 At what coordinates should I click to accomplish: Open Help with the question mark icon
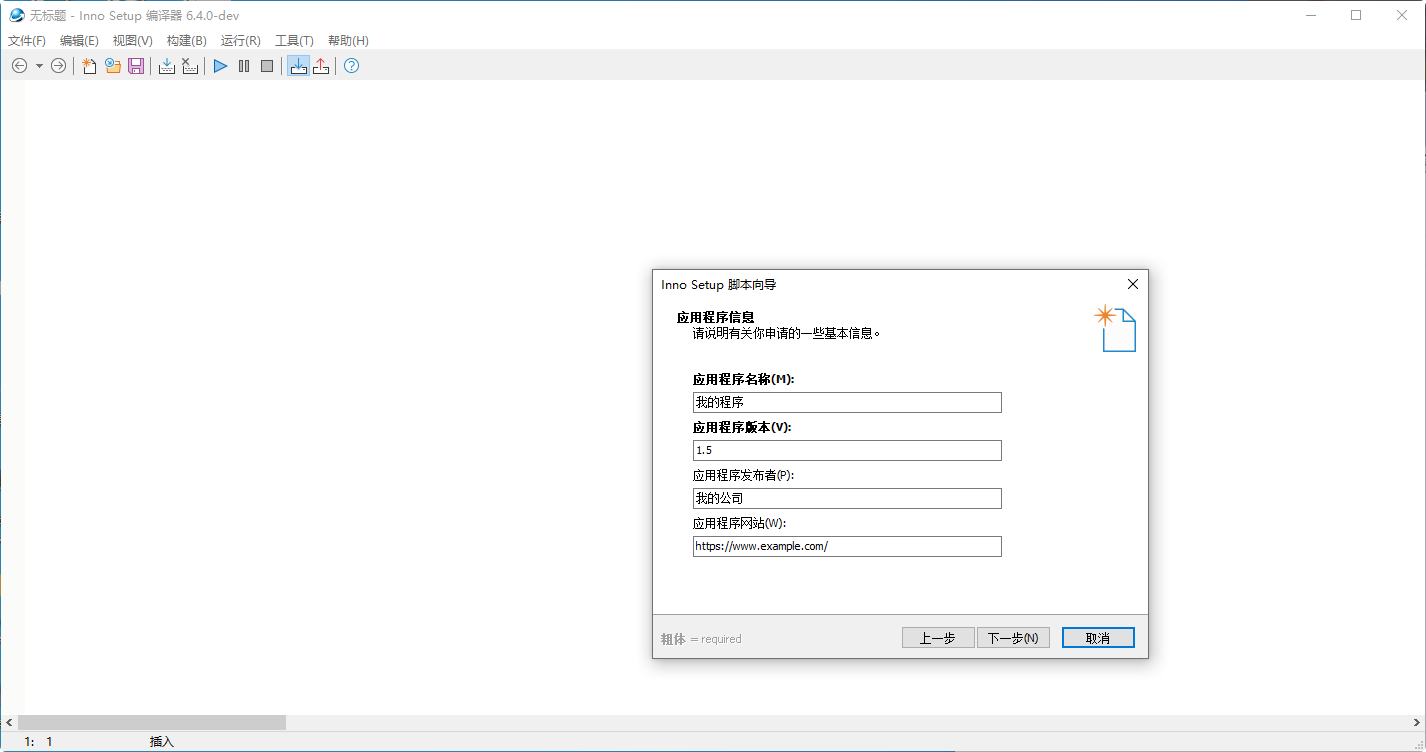click(x=351, y=66)
